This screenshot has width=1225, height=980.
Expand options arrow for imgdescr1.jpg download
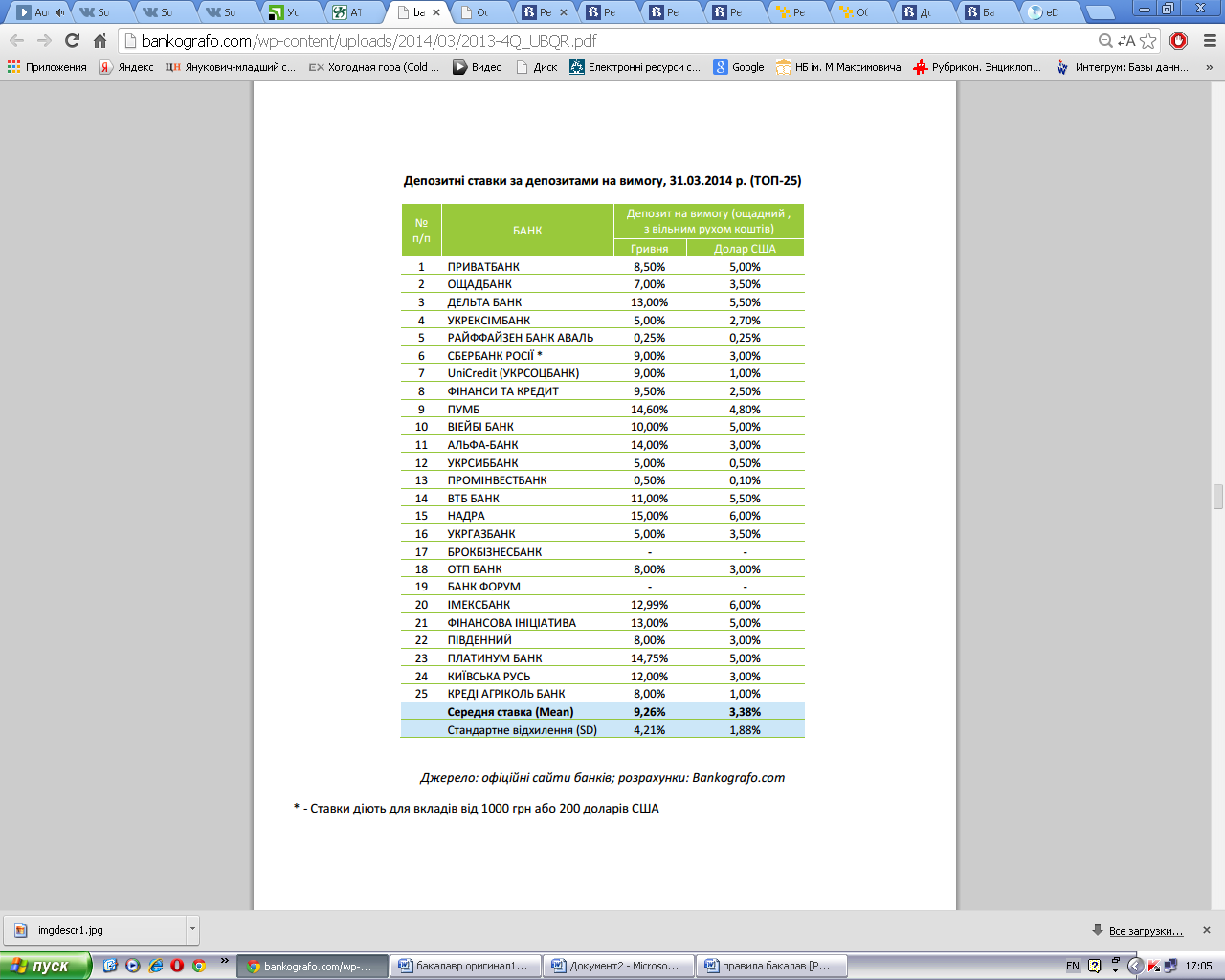[192, 929]
